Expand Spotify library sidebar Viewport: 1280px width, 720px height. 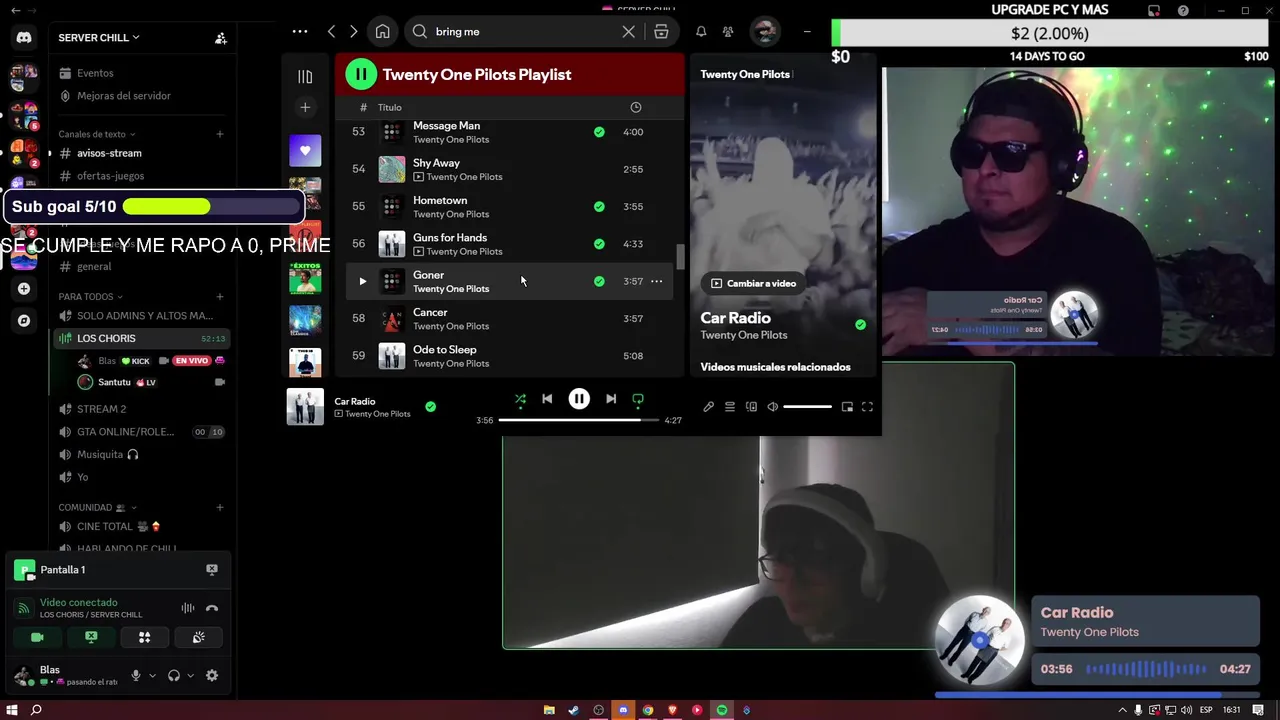tap(305, 76)
